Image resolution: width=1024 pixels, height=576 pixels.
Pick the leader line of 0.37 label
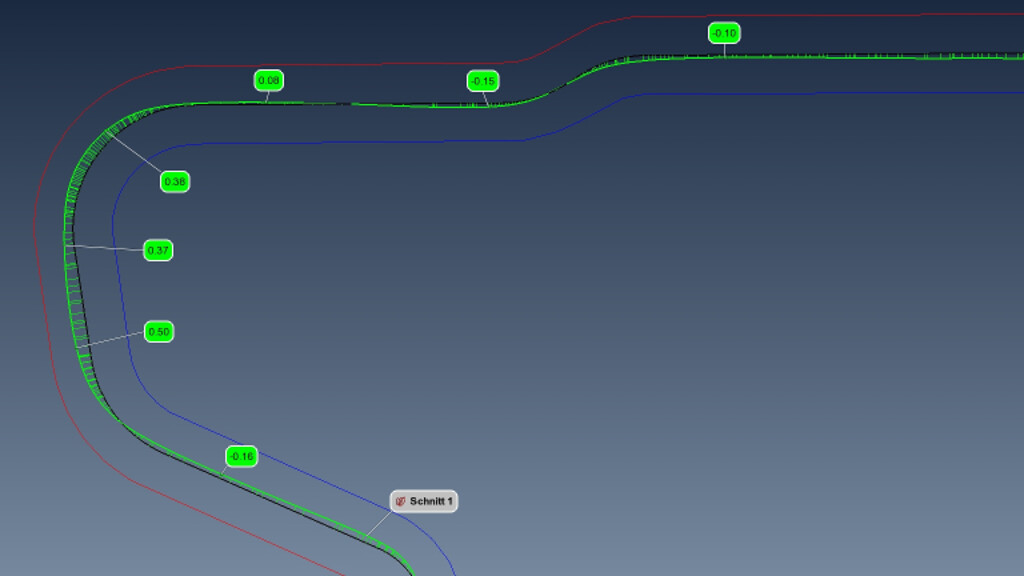[x=108, y=247]
